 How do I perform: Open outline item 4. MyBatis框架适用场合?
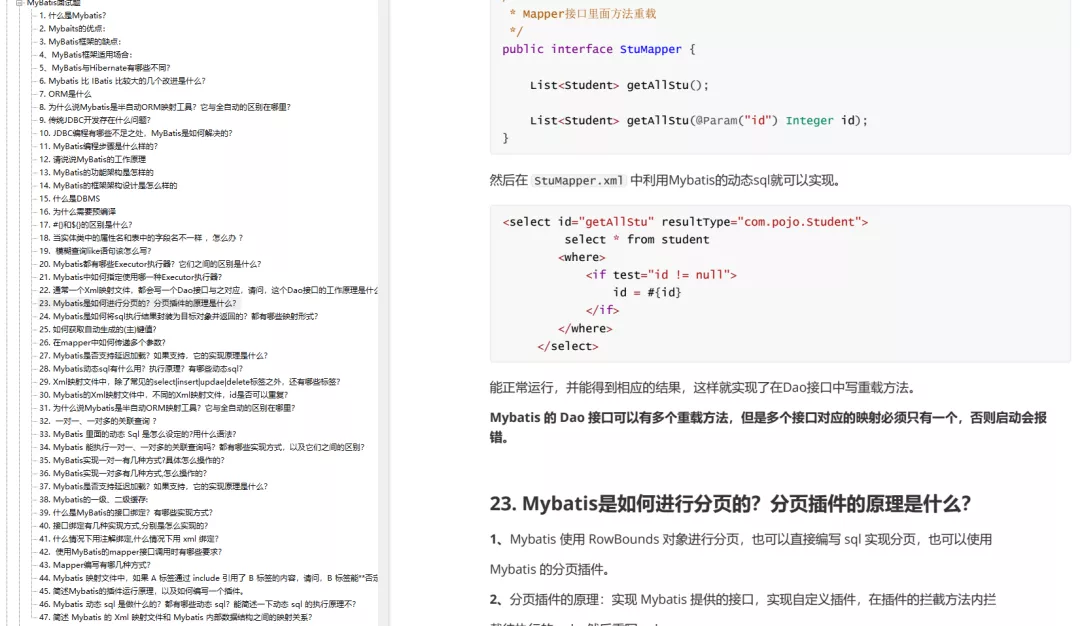[85, 54]
